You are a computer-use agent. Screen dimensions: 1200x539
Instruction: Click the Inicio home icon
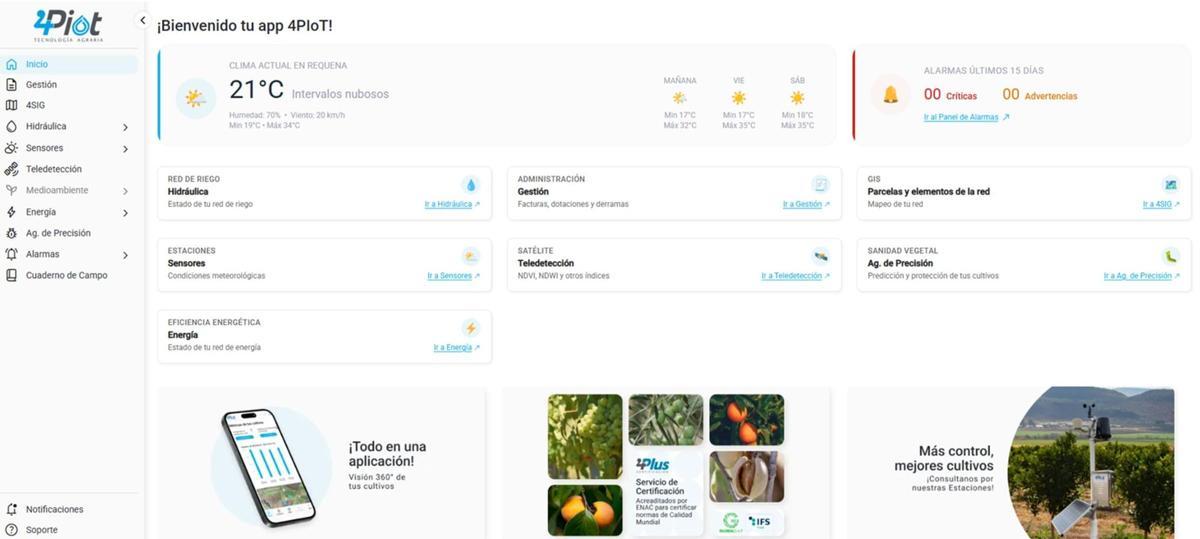11,64
